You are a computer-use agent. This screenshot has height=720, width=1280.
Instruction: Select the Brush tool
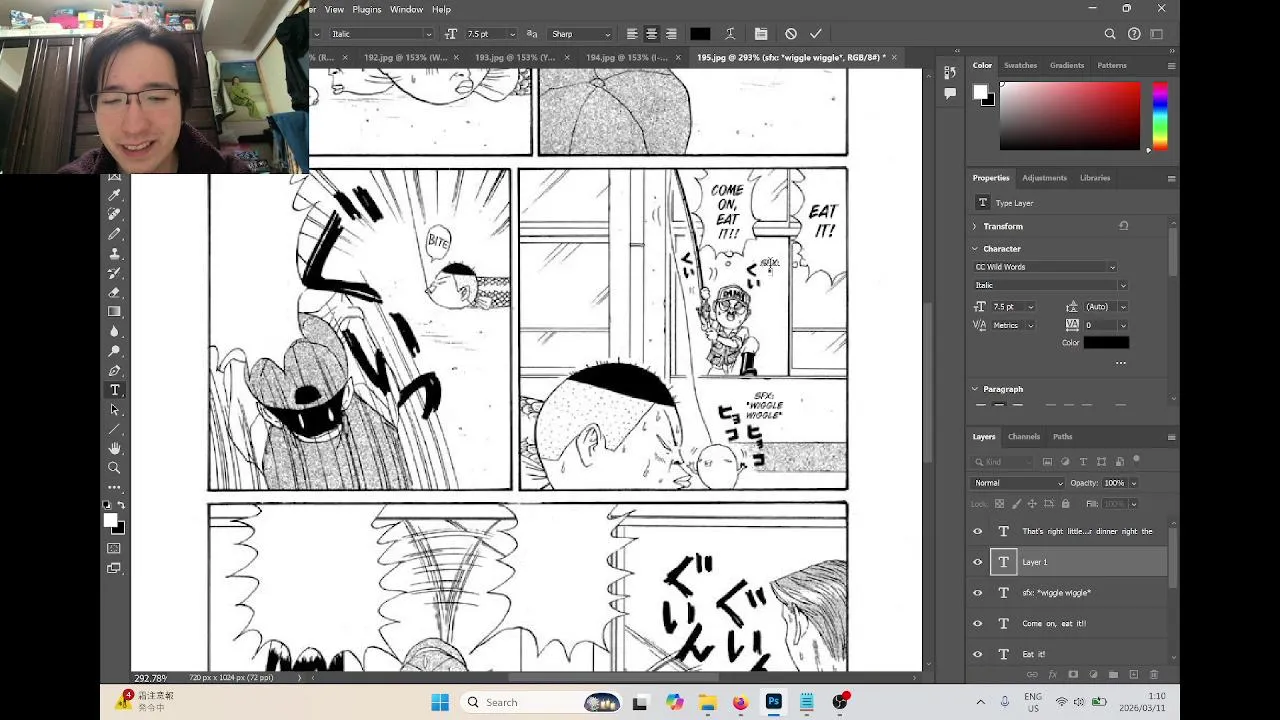click(114, 234)
